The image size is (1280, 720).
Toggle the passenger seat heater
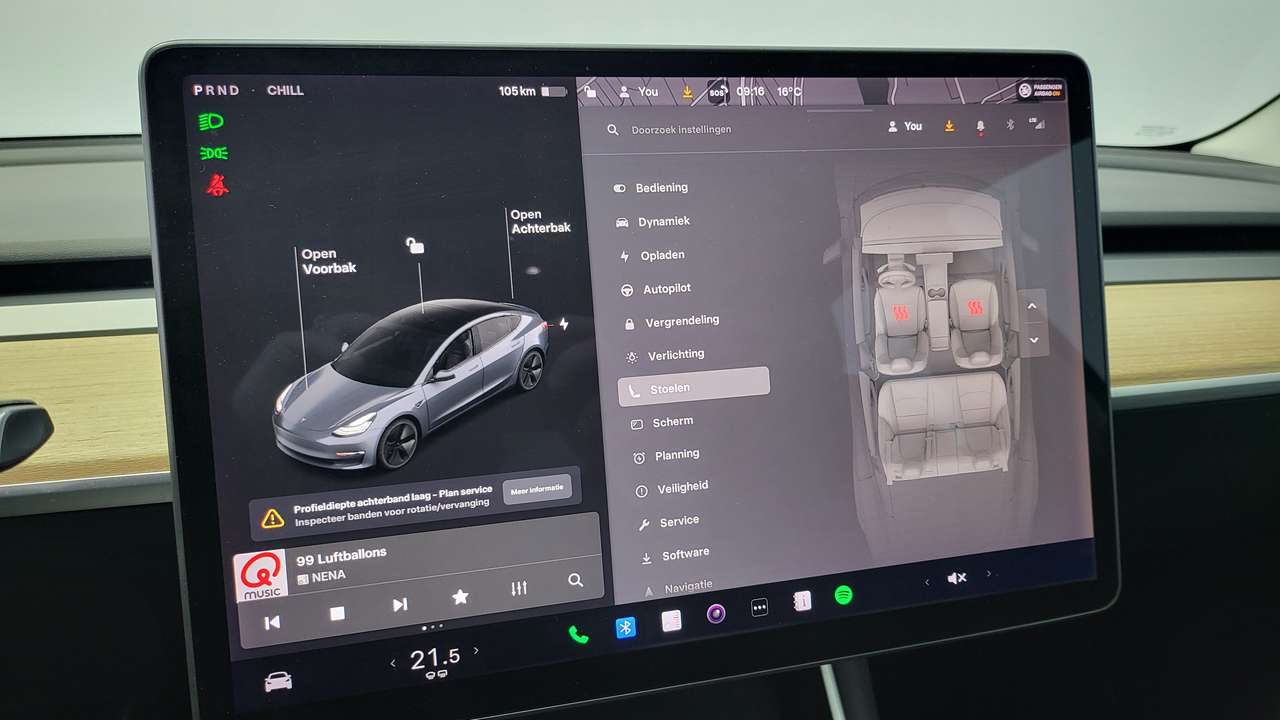pos(975,307)
